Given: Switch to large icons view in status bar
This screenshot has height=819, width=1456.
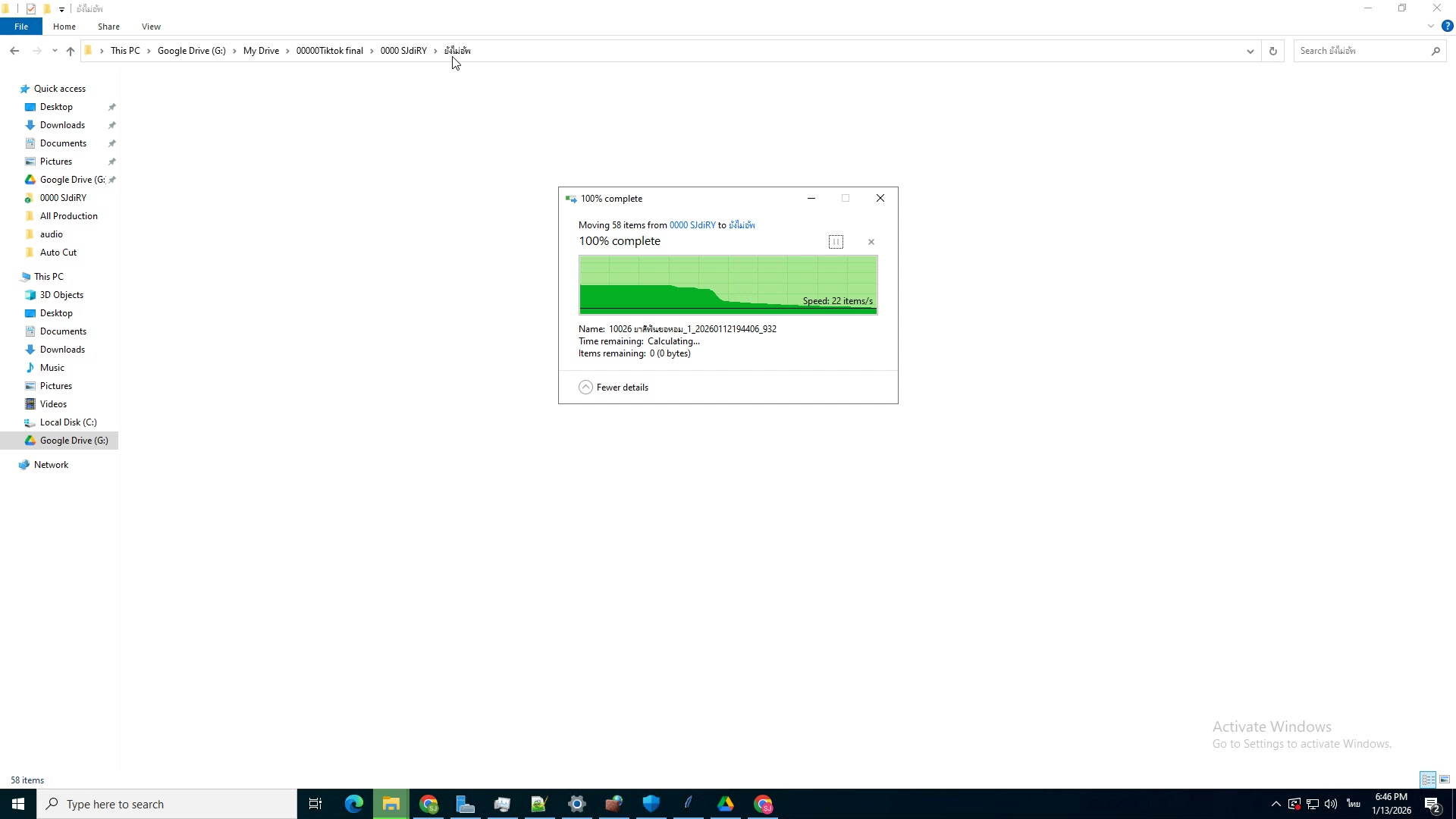Looking at the screenshot, I should click(x=1445, y=779).
